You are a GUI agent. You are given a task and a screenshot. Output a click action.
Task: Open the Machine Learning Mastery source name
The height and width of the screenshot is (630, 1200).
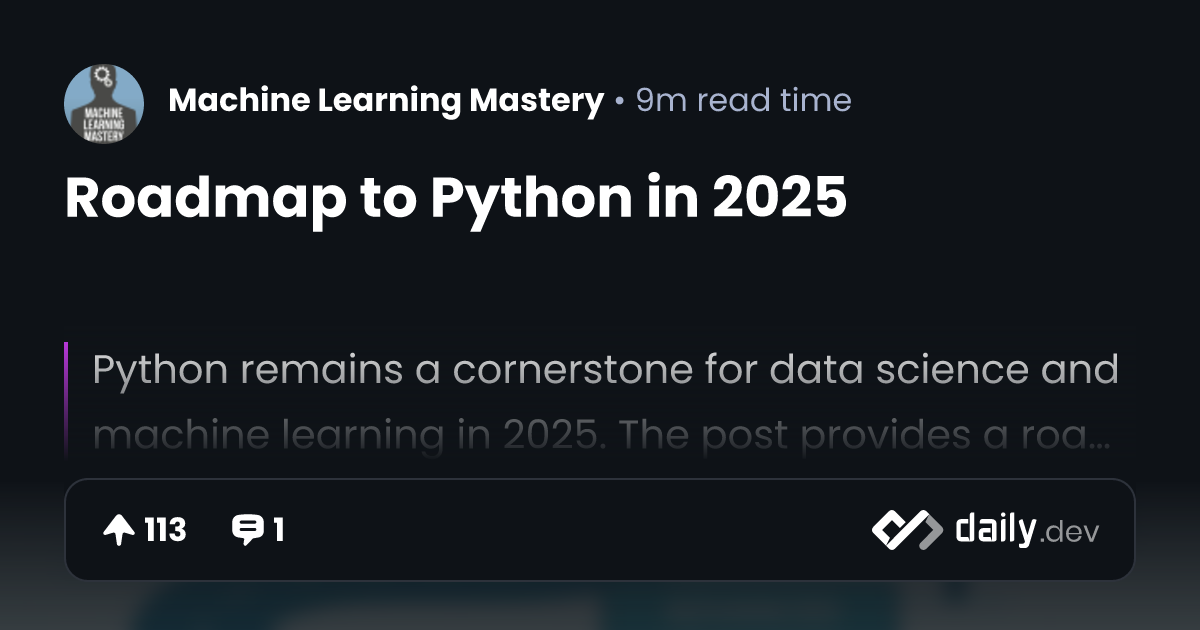(386, 100)
